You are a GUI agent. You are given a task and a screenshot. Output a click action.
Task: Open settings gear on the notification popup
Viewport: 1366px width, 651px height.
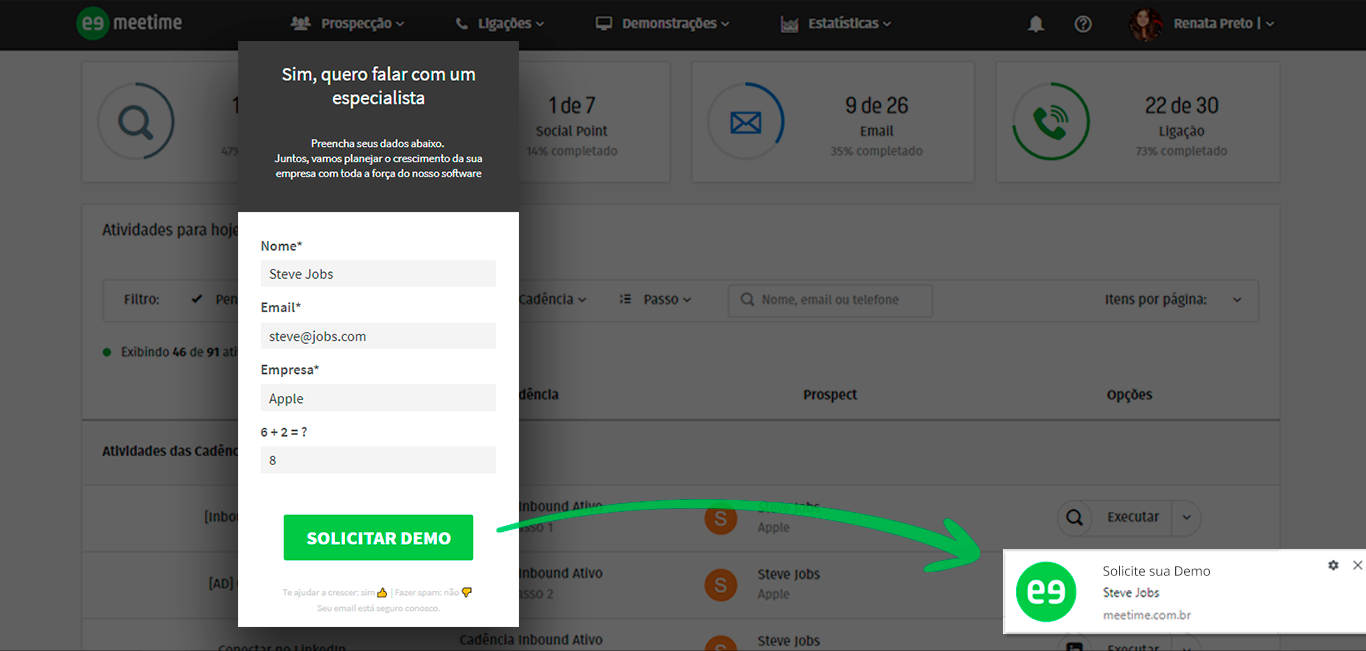click(1333, 565)
